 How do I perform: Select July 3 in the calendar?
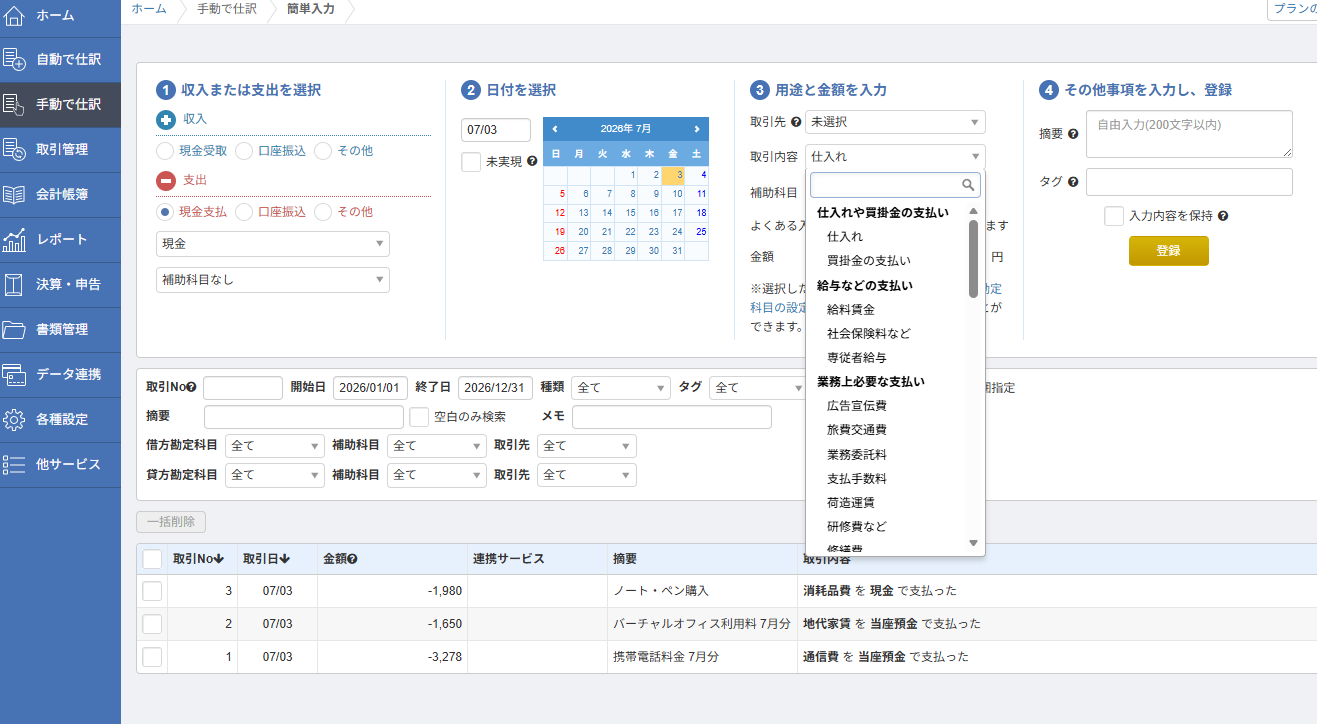673,175
